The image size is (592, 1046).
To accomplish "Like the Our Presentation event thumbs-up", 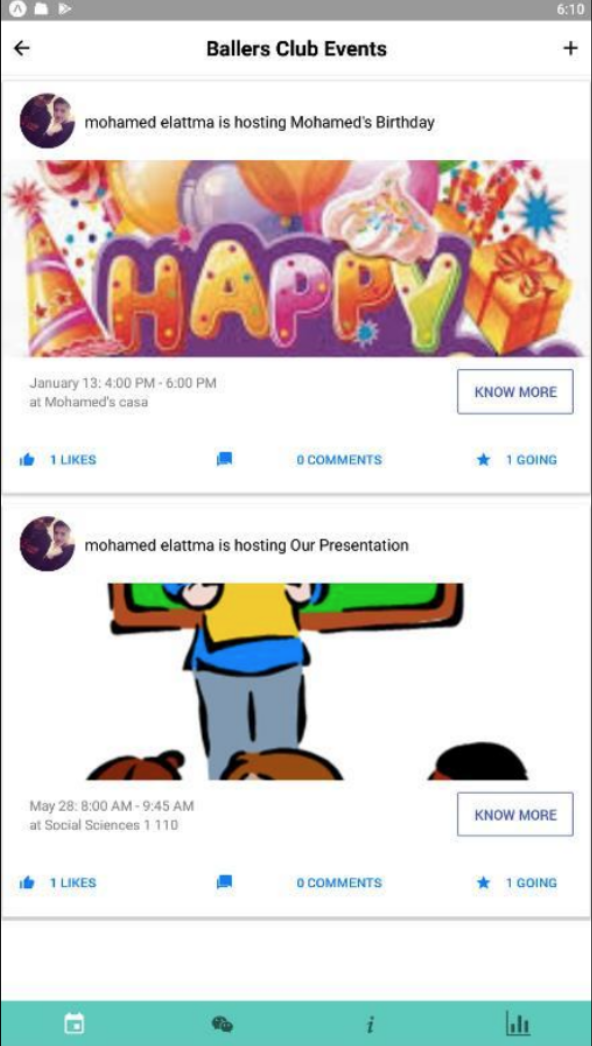I will click(x=27, y=883).
